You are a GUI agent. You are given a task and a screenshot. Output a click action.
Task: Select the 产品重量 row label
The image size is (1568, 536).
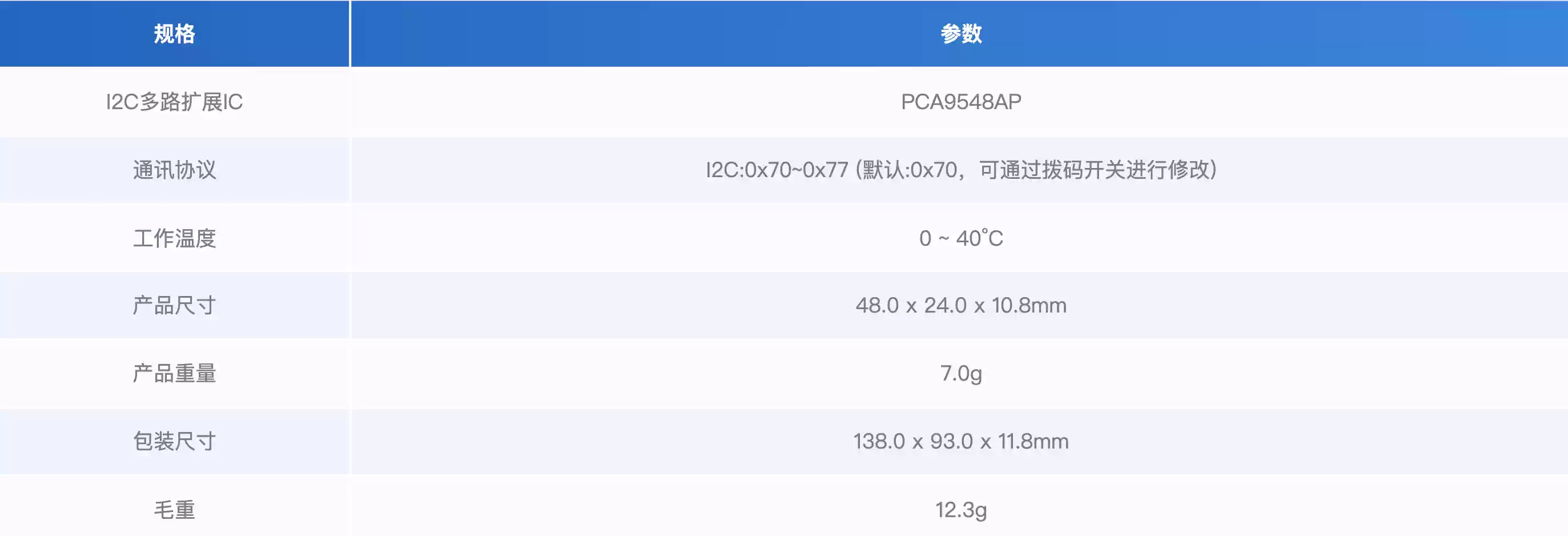tap(174, 373)
